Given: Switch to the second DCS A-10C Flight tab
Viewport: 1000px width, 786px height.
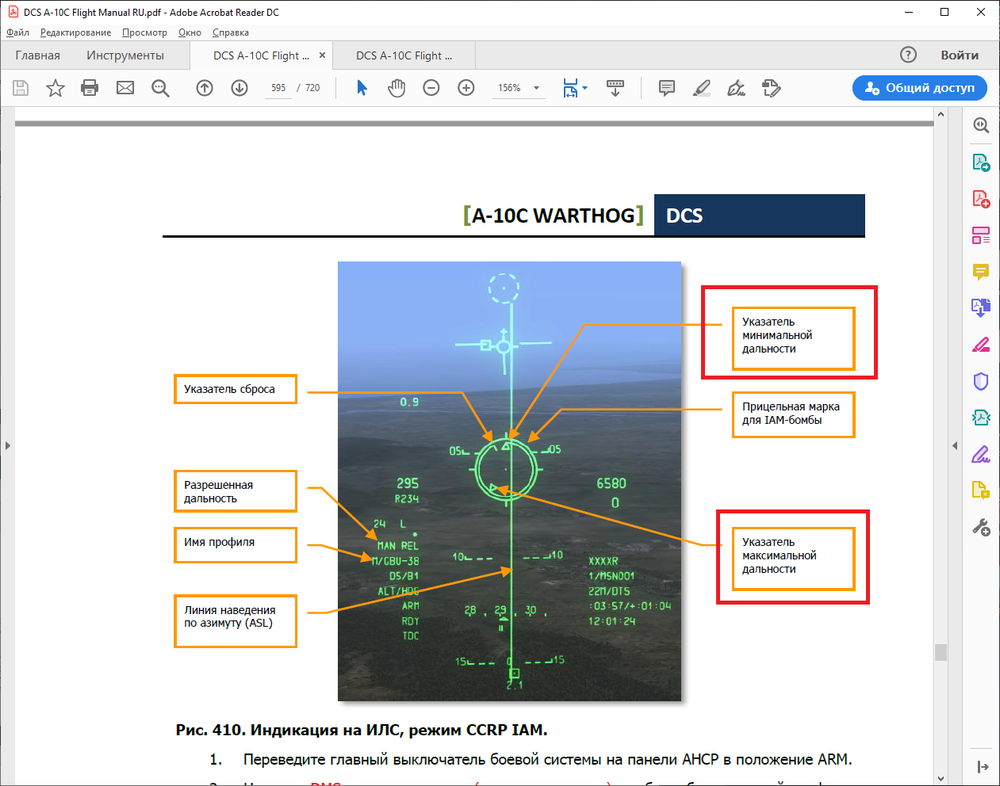Looking at the screenshot, I should pyautogui.click(x=404, y=56).
